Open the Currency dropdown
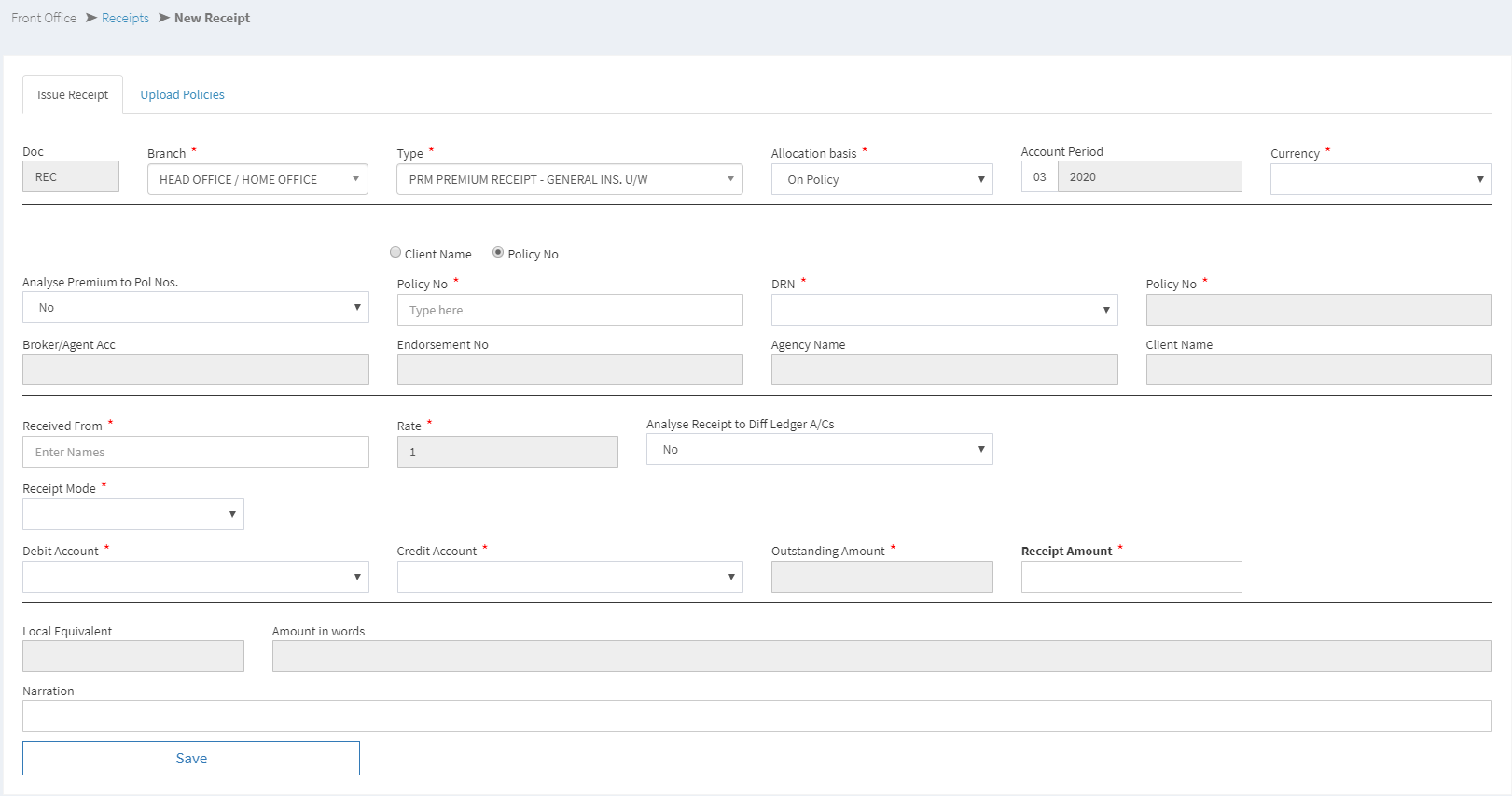1512x796 pixels. tap(1380, 179)
